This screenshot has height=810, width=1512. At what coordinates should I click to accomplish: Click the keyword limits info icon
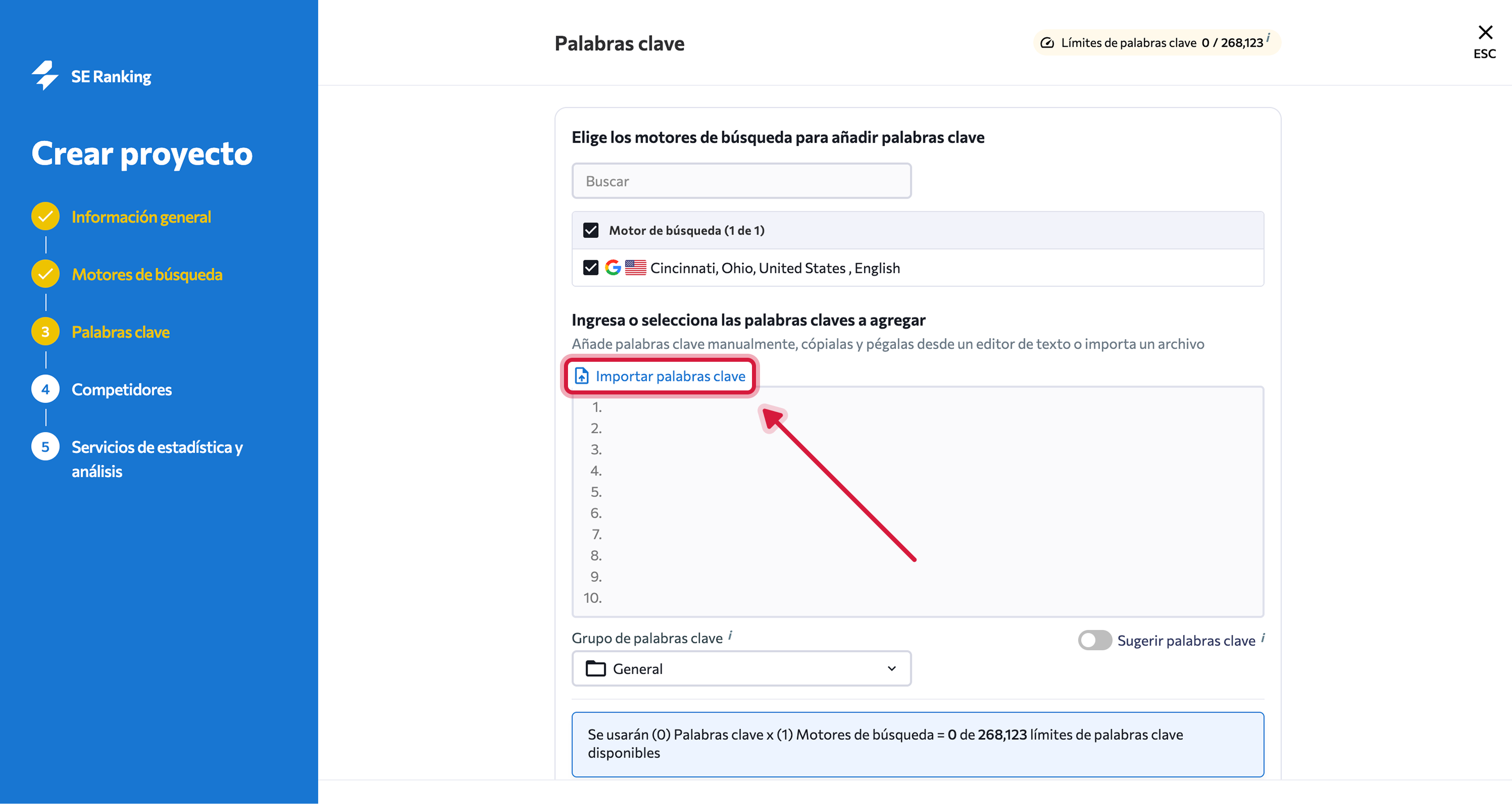(1268, 38)
